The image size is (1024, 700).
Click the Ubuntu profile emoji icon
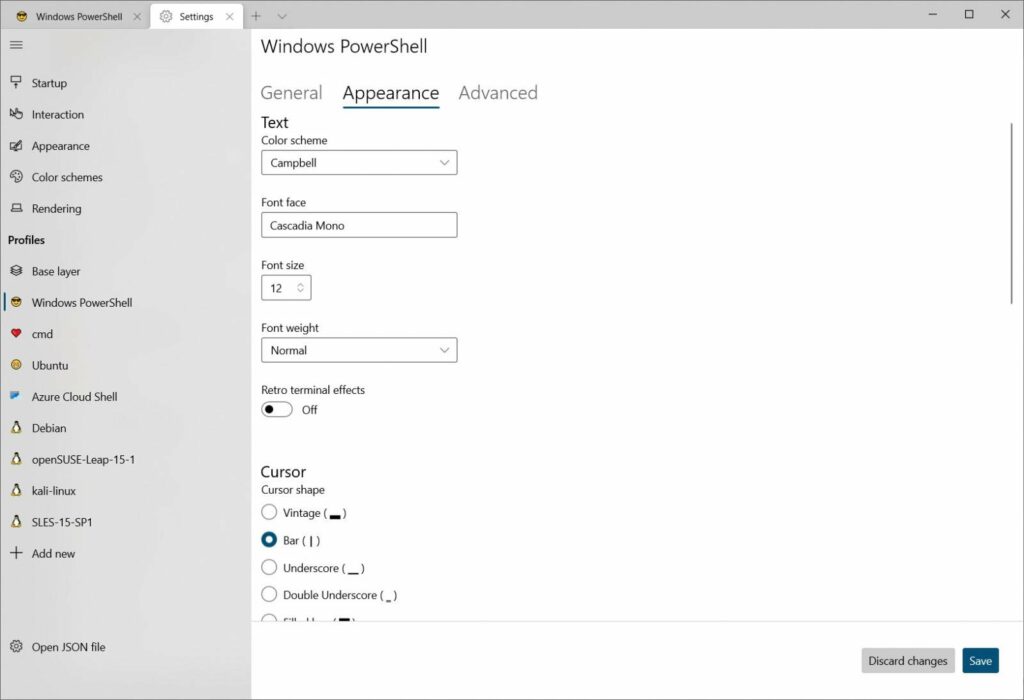click(x=16, y=364)
